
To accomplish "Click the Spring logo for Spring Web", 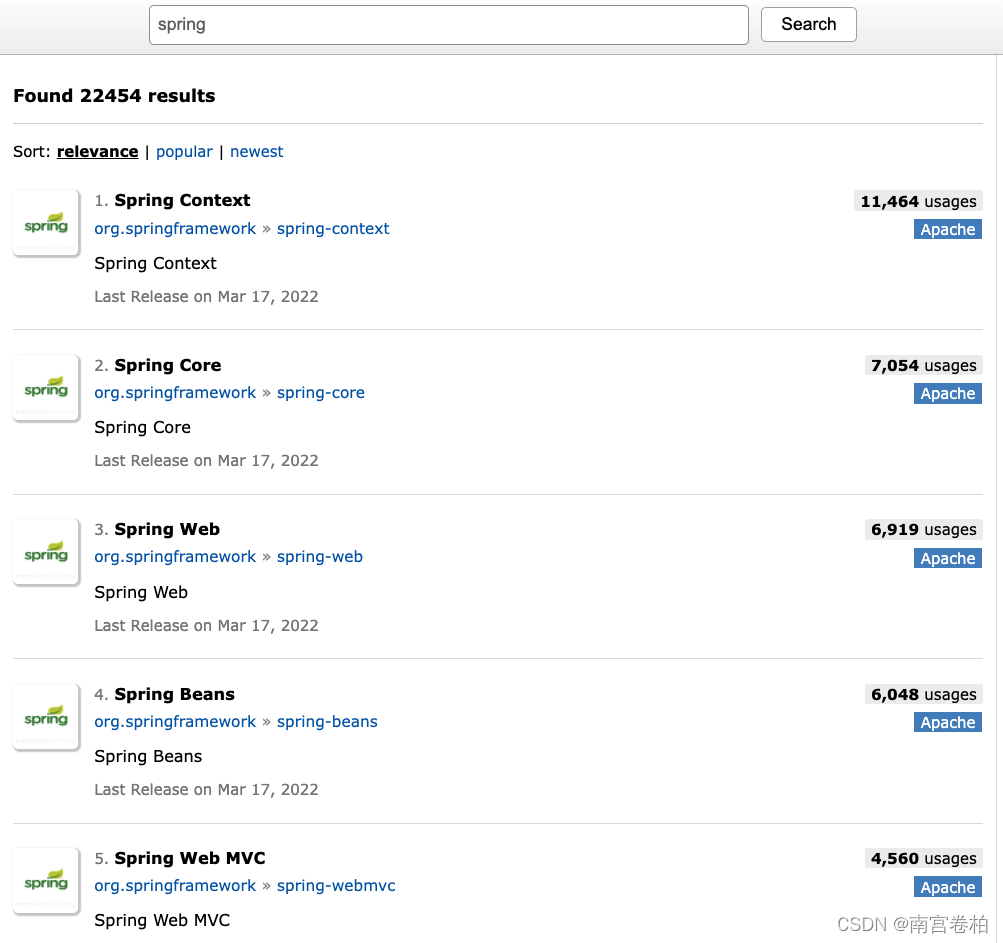I will click(46, 552).
